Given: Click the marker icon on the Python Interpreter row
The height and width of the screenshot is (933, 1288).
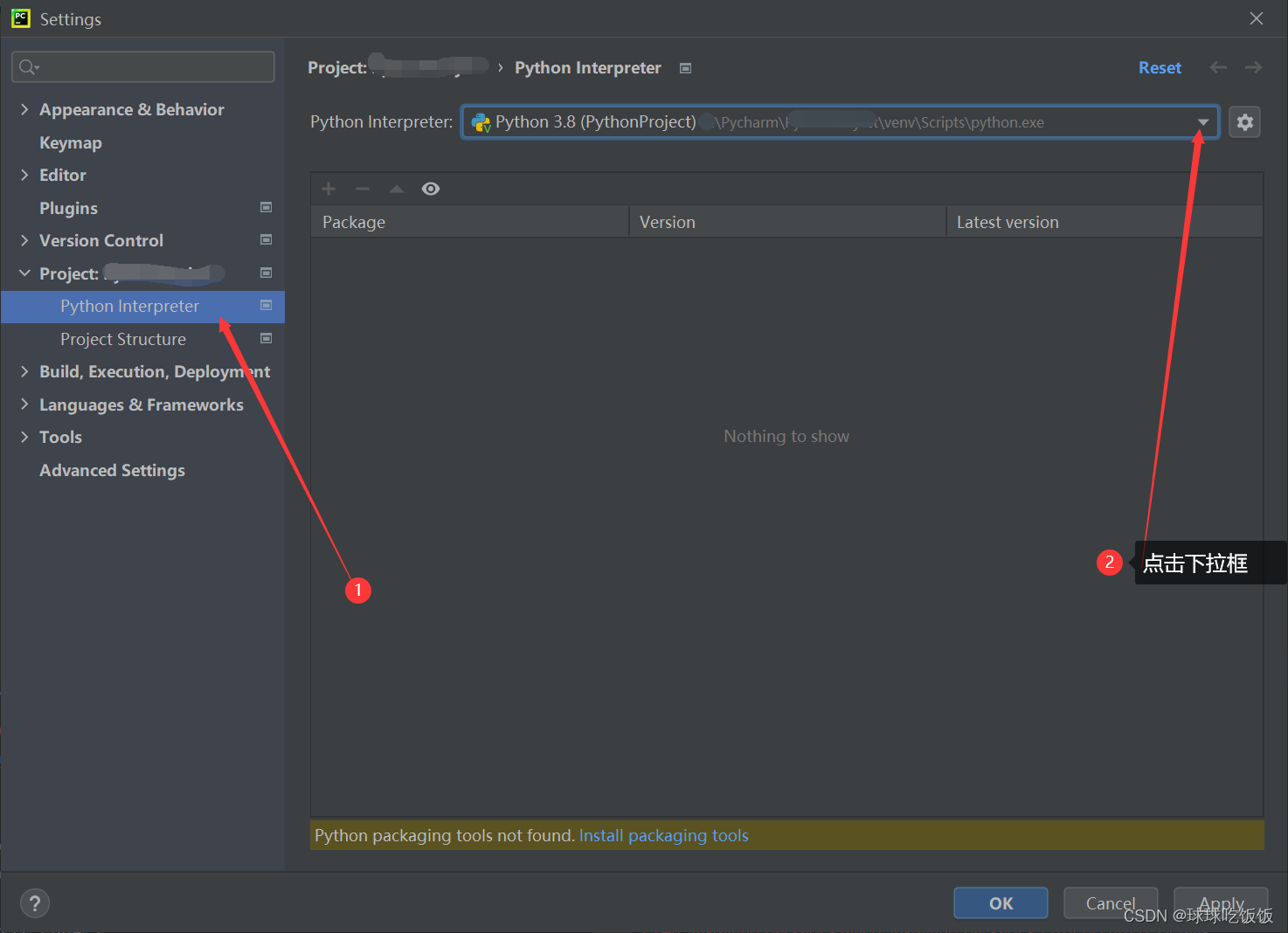Looking at the screenshot, I should 266,305.
